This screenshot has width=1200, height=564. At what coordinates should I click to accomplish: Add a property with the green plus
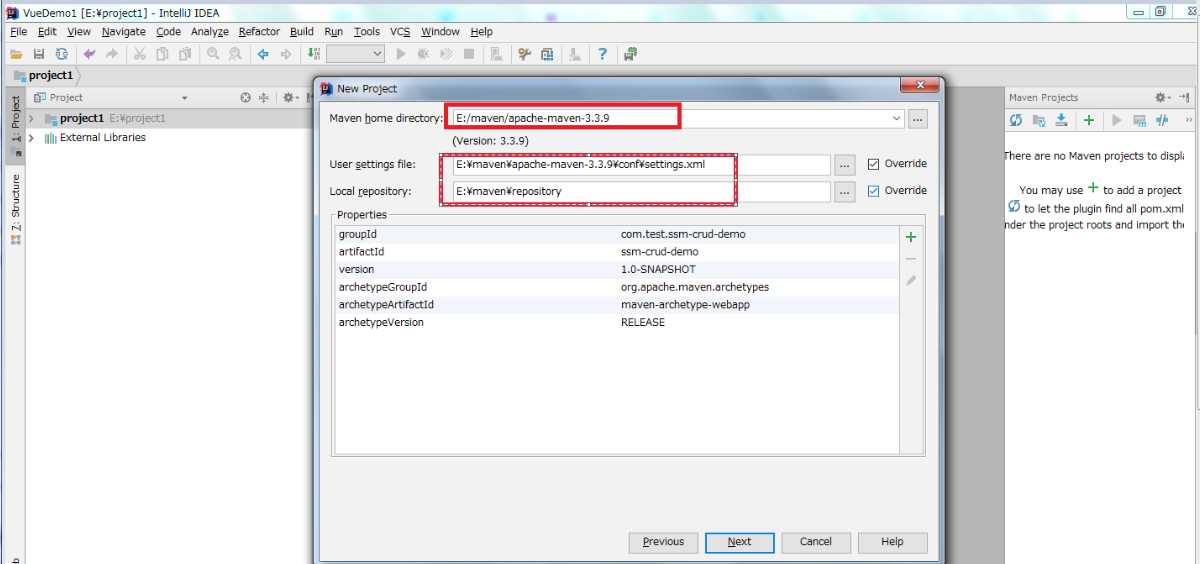coord(911,237)
